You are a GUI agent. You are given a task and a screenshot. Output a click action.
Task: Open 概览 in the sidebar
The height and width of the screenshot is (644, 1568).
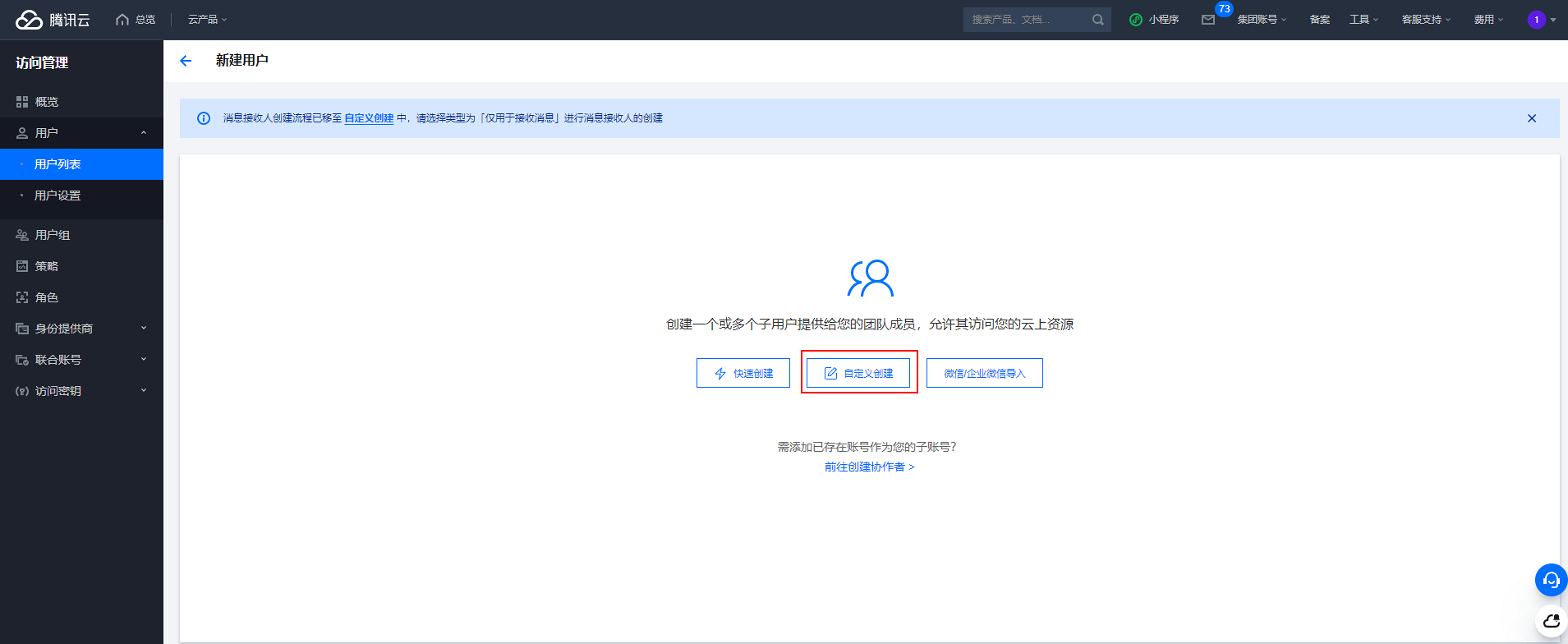(x=81, y=102)
